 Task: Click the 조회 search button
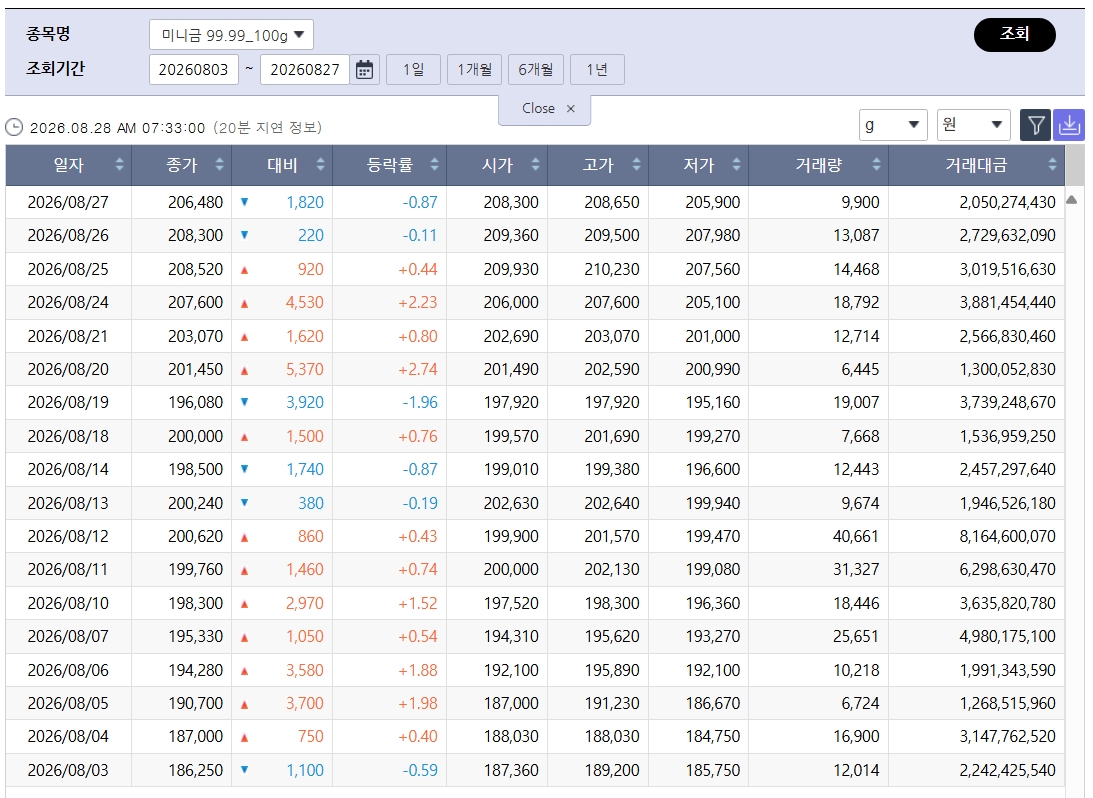[x=1014, y=34]
